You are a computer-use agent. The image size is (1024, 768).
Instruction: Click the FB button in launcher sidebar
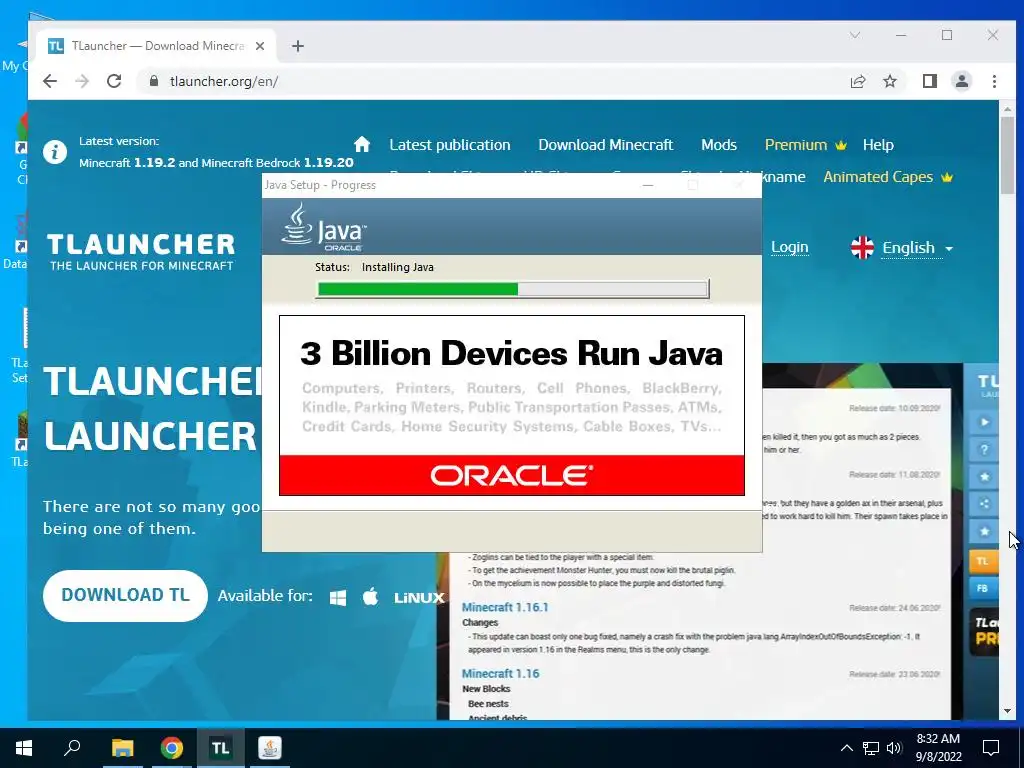tap(984, 588)
